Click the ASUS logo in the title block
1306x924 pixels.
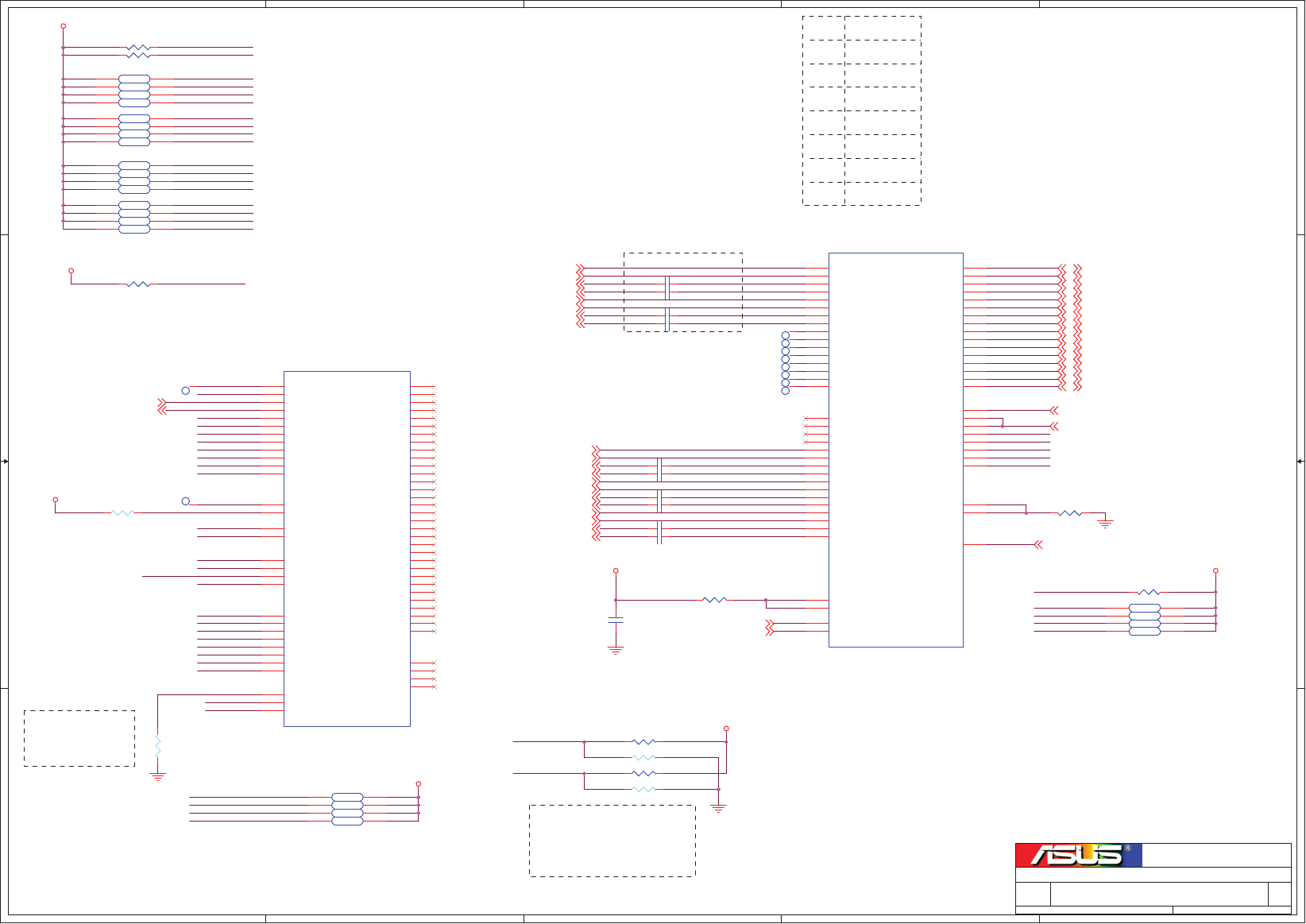point(1079,855)
